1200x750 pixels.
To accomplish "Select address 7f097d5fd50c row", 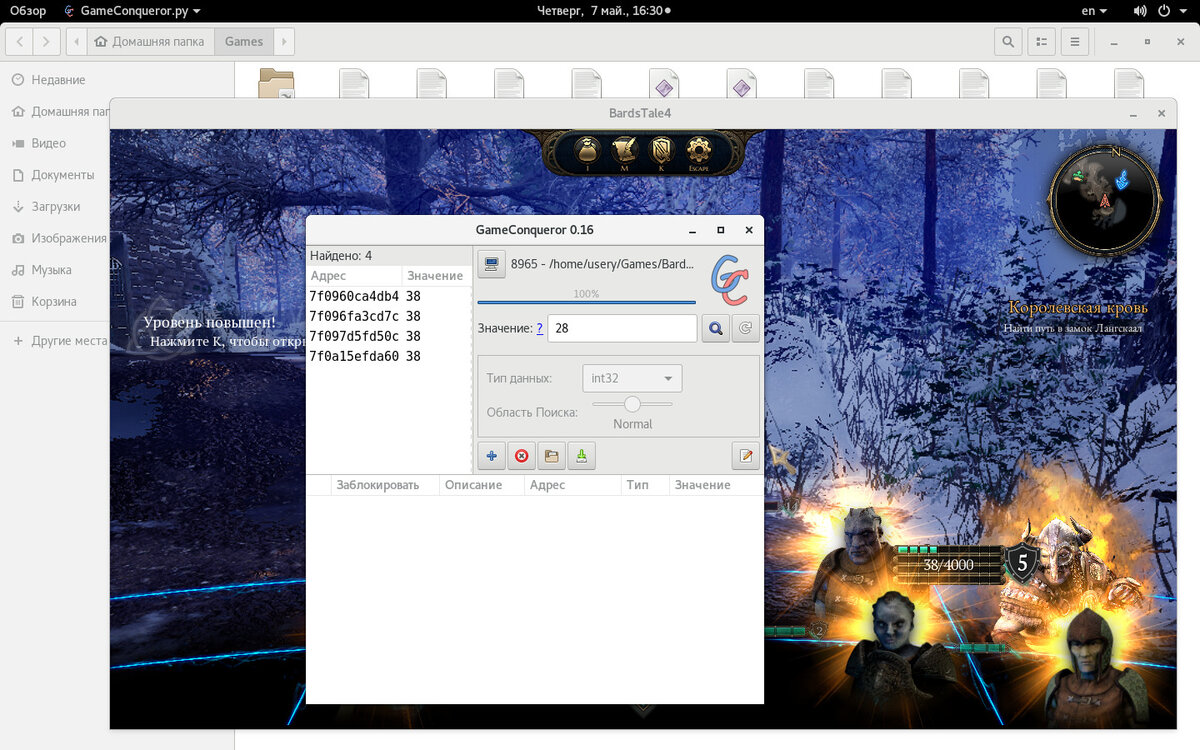I will click(389, 336).
